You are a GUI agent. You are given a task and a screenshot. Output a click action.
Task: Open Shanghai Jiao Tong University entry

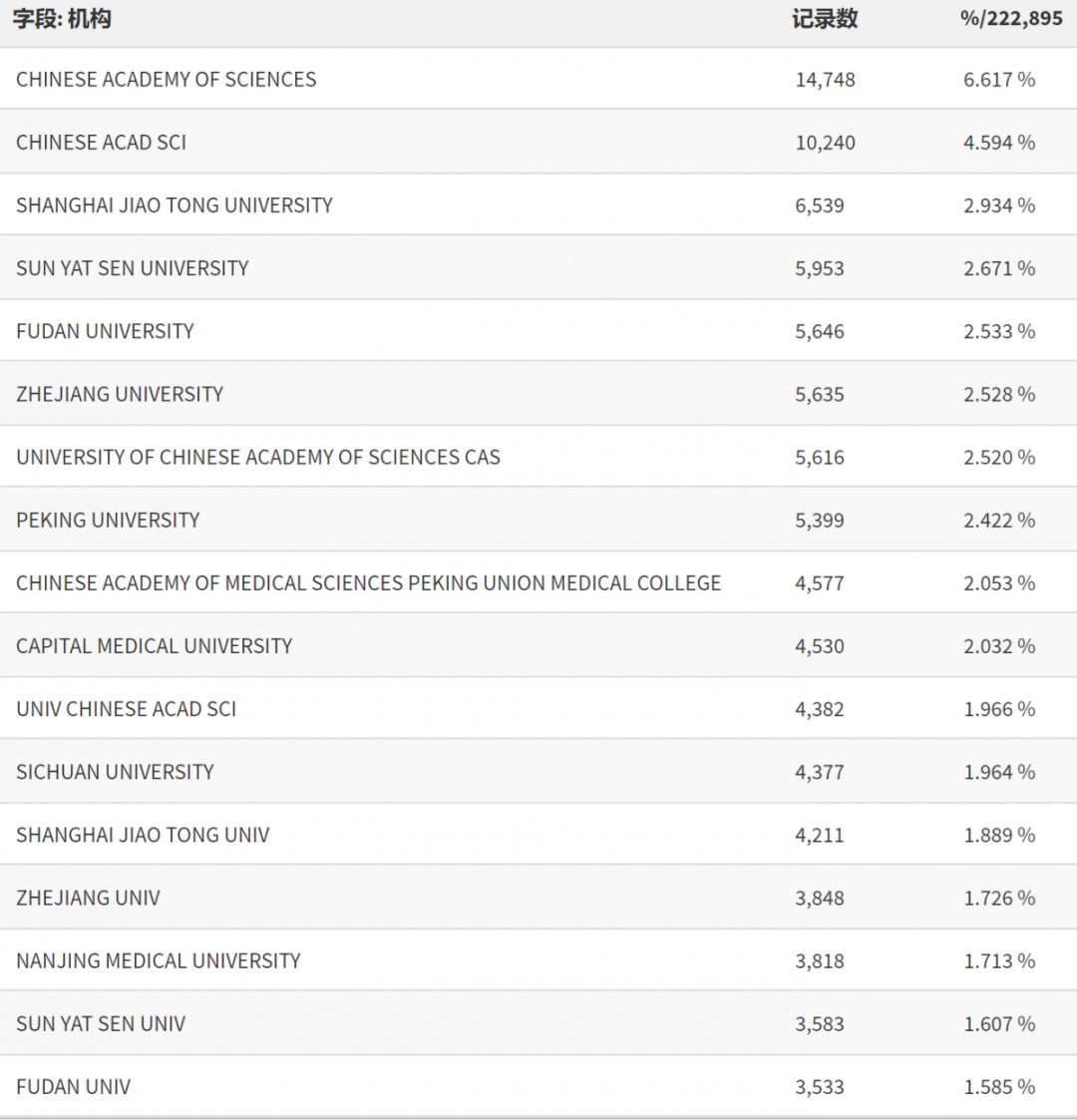pyautogui.click(x=174, y=205)
